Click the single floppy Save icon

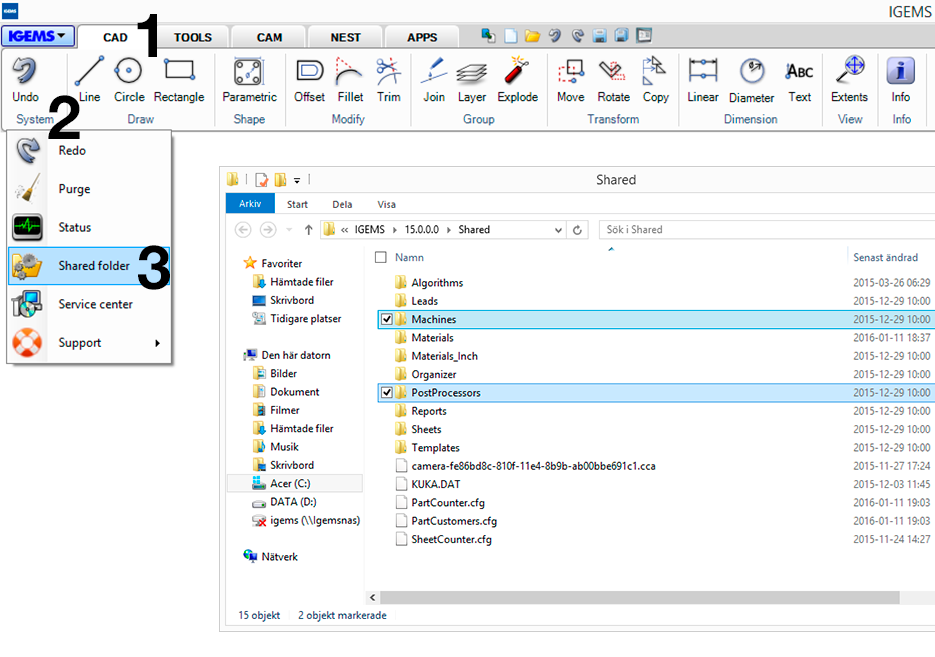pos(599,36)
